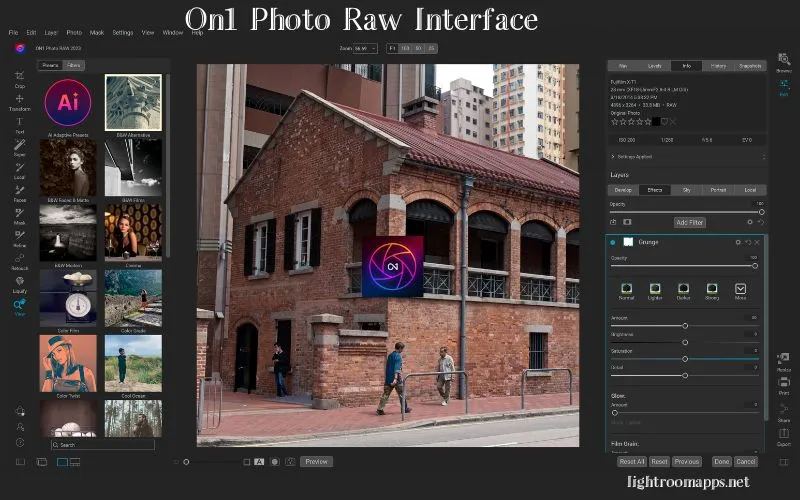
Task: Activate the Liquify tool
Action: [x=20, y=283]
